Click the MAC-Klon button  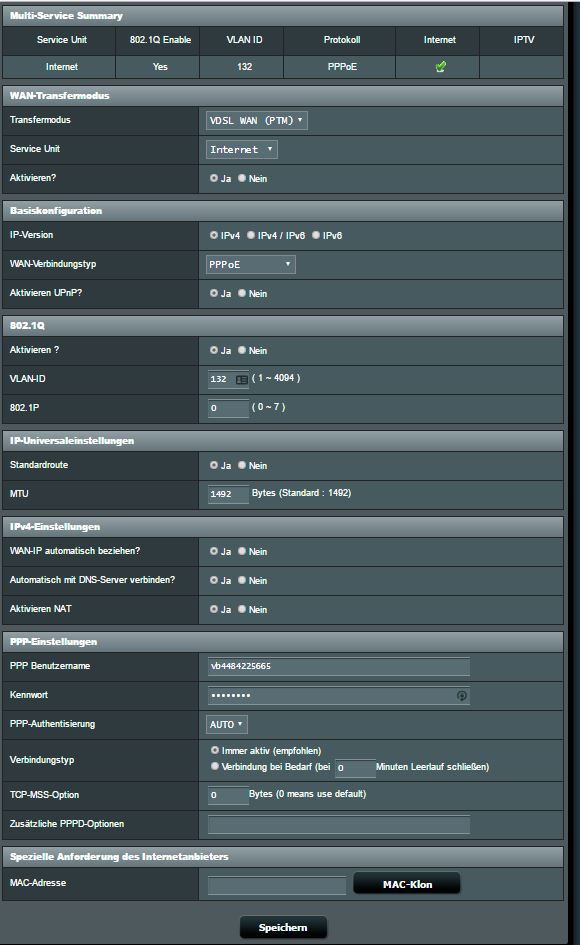pos(407,884)
